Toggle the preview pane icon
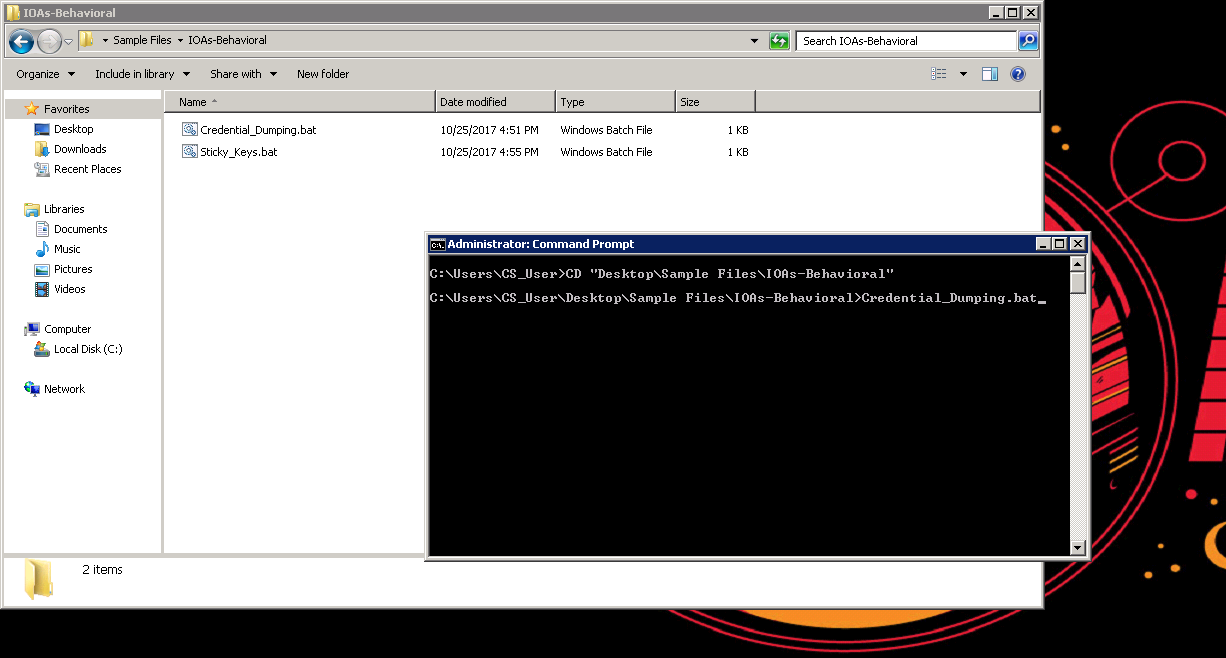This screenshot has width=1226, height=658. (x=989, y=74)
